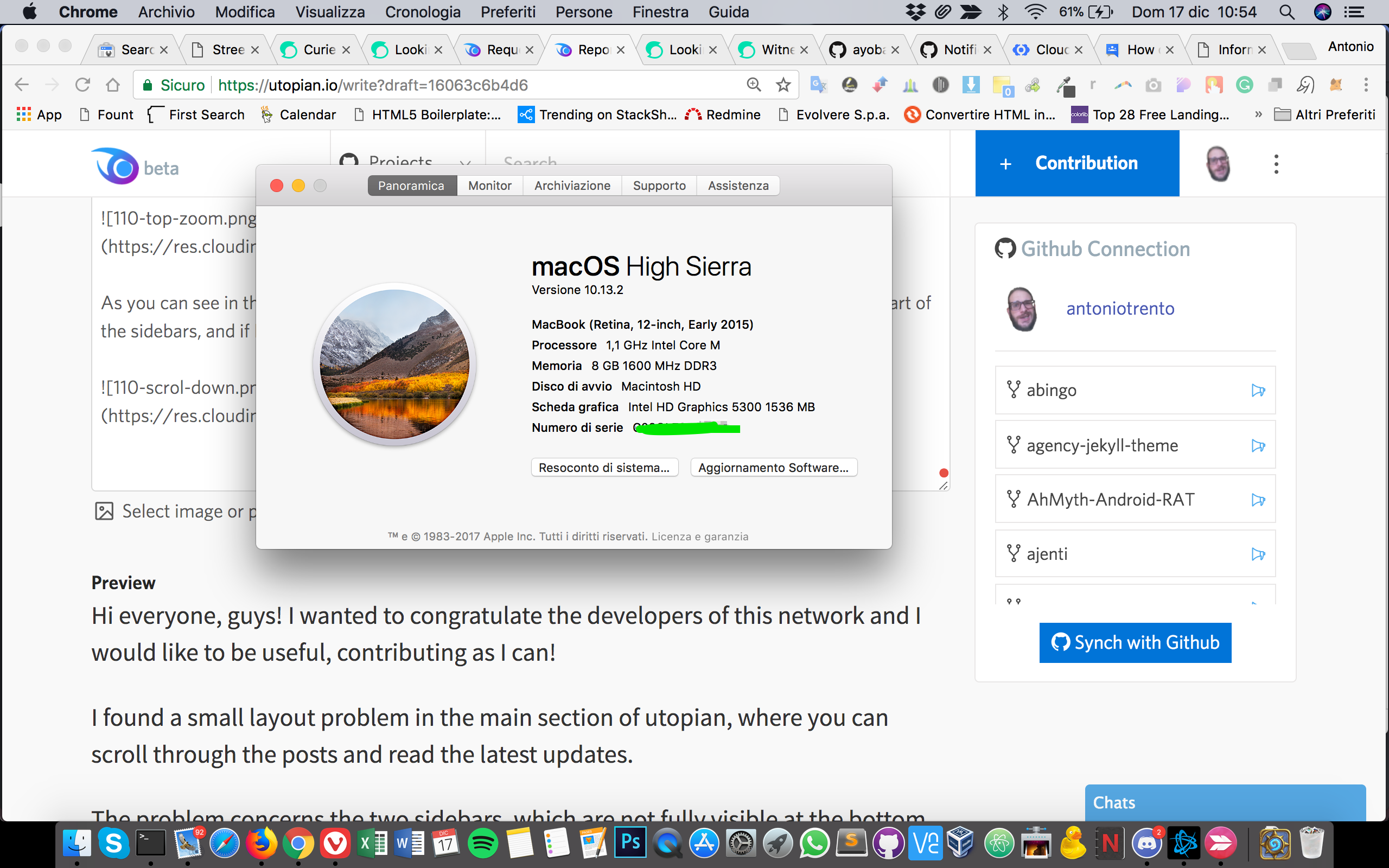Open the user avatar in the Utopian header

click(x=1218, y=164)
